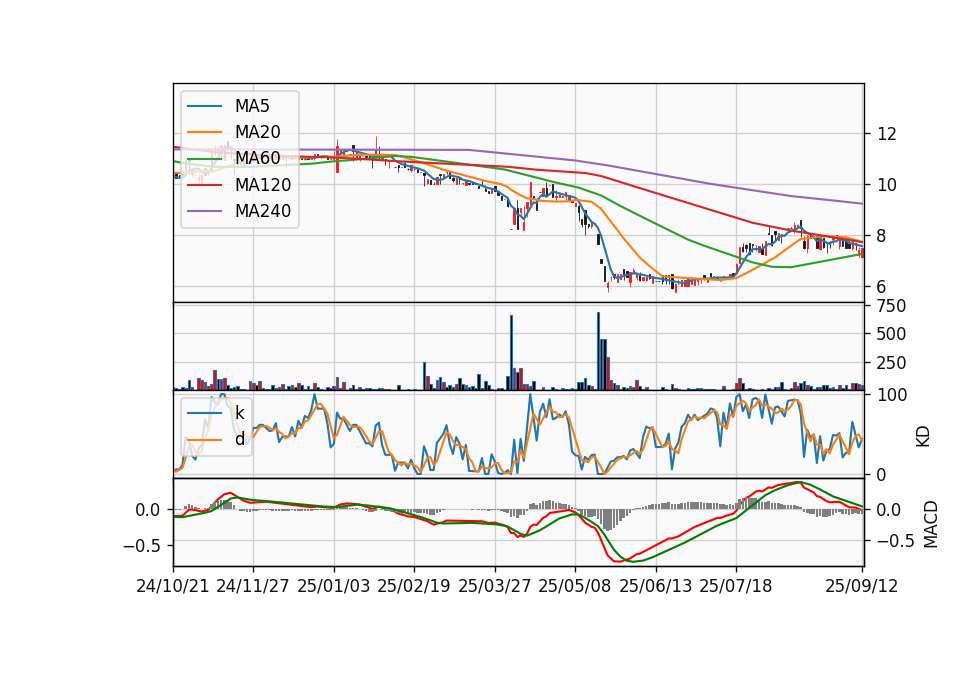The width and height of the screenshot is (960, 690).
Task: Click the volume axis value 250
Action: point(891,362)
